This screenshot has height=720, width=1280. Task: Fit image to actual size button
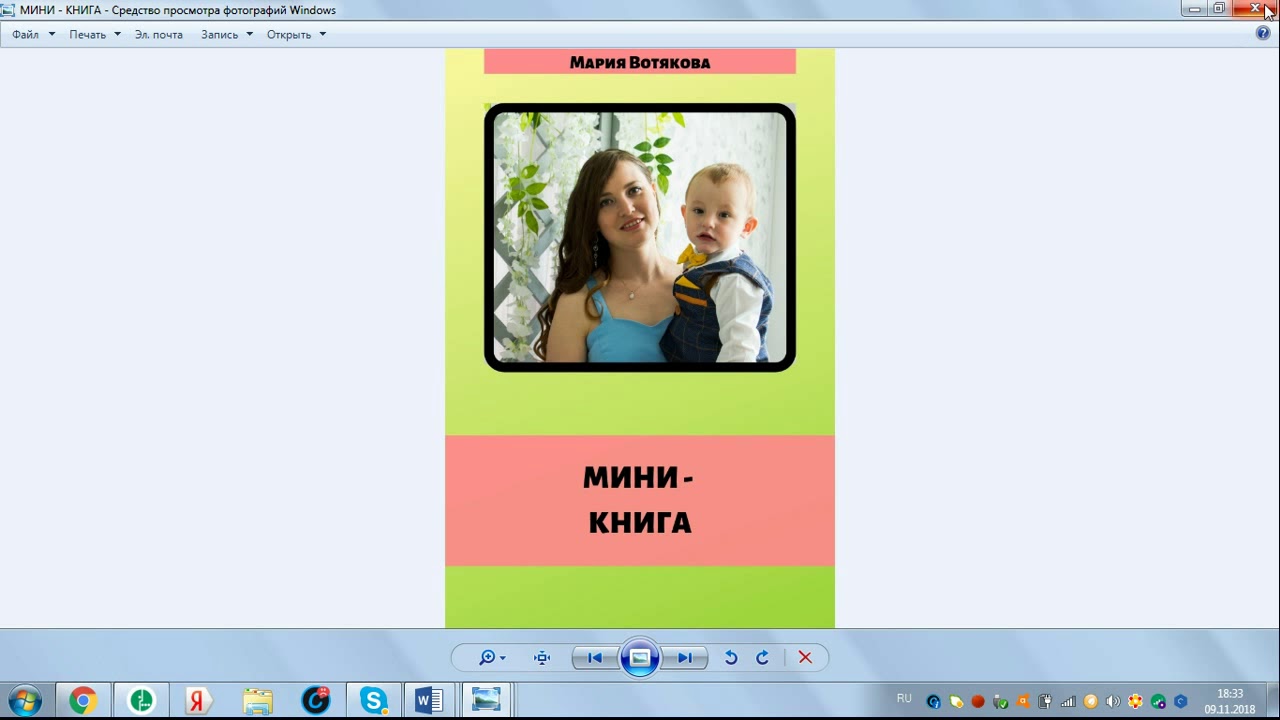[x=542, y=657]
